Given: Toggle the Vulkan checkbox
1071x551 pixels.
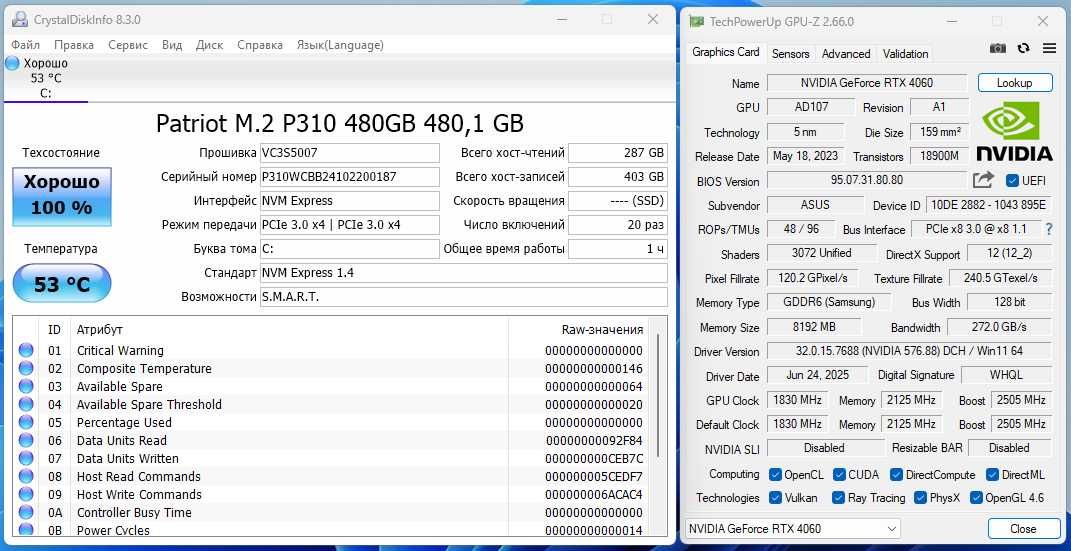Looking at the screenshot, I should pos(775,498).
